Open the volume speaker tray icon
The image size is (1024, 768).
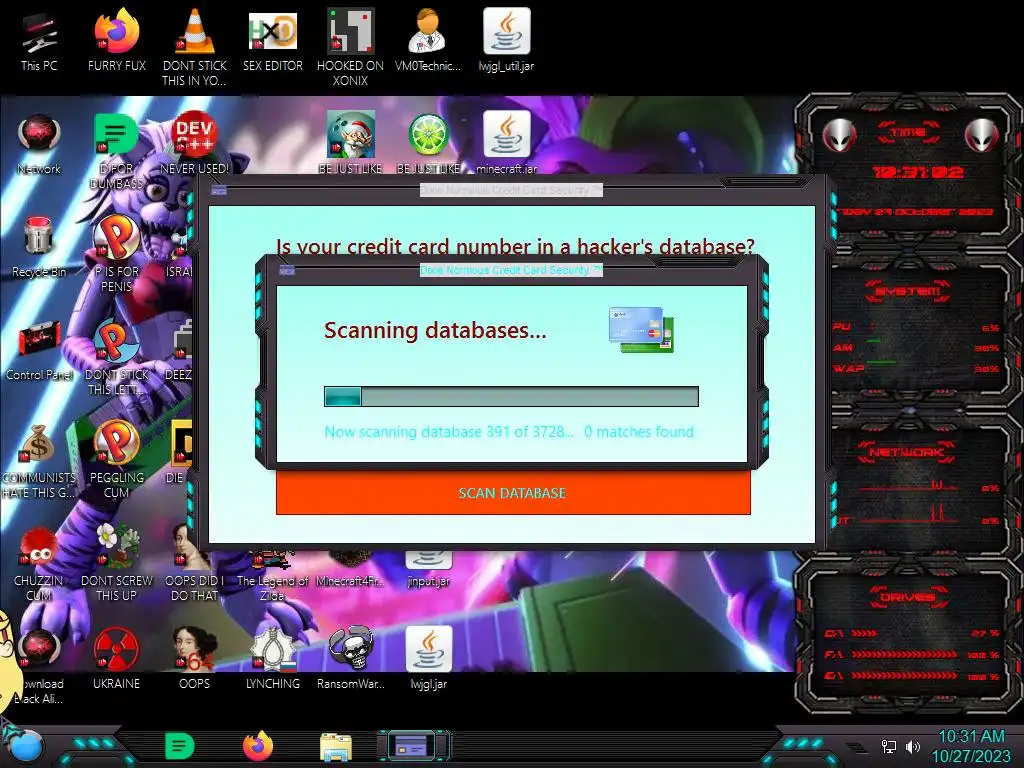point(913,746)
